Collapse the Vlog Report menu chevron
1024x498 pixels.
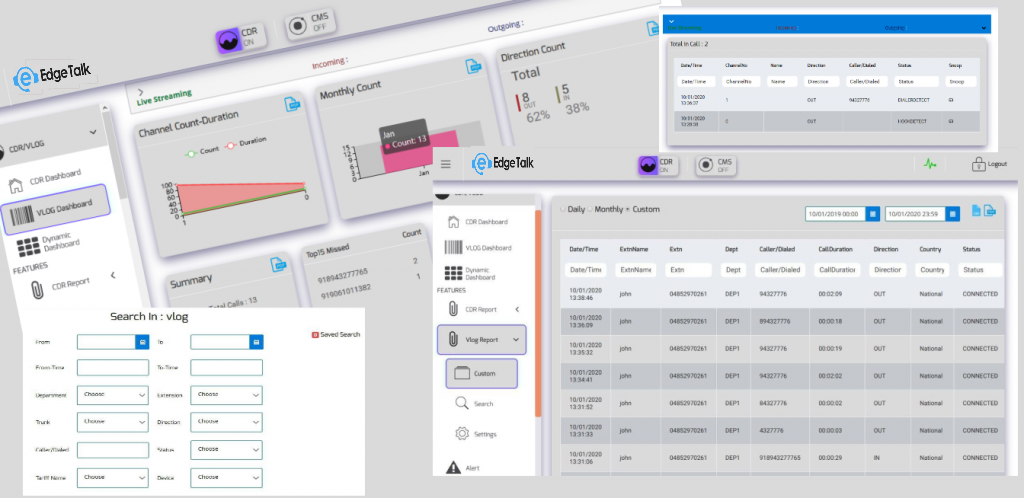click(517, 340)
